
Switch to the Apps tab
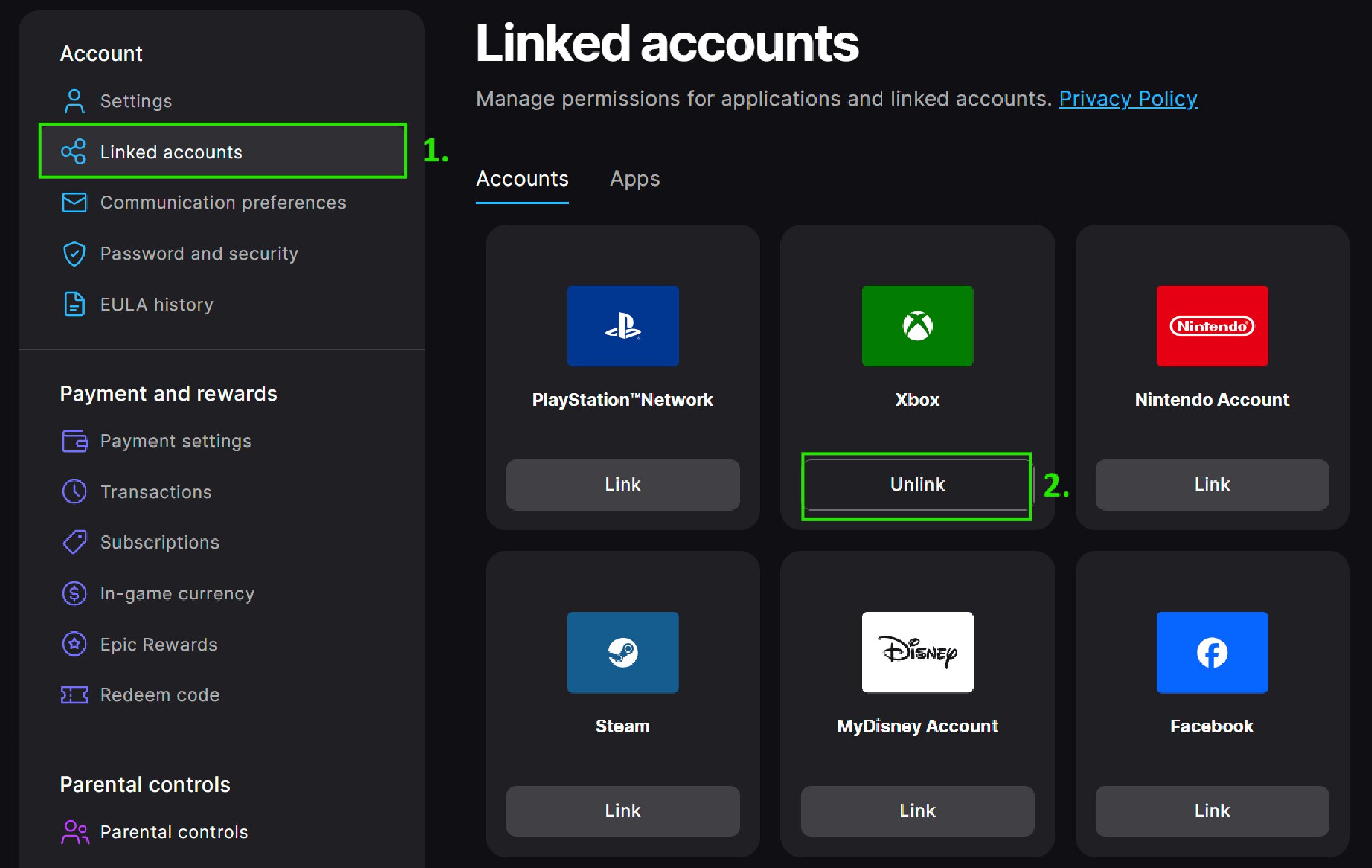point(634,179)
